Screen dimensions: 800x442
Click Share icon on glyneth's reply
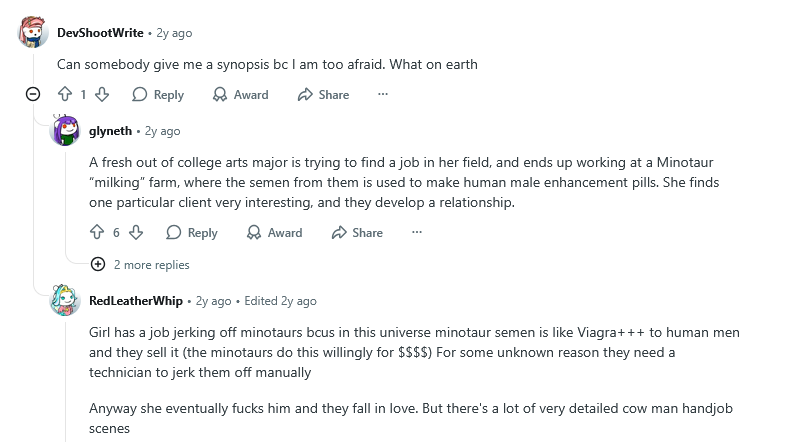tap(339, 233)
